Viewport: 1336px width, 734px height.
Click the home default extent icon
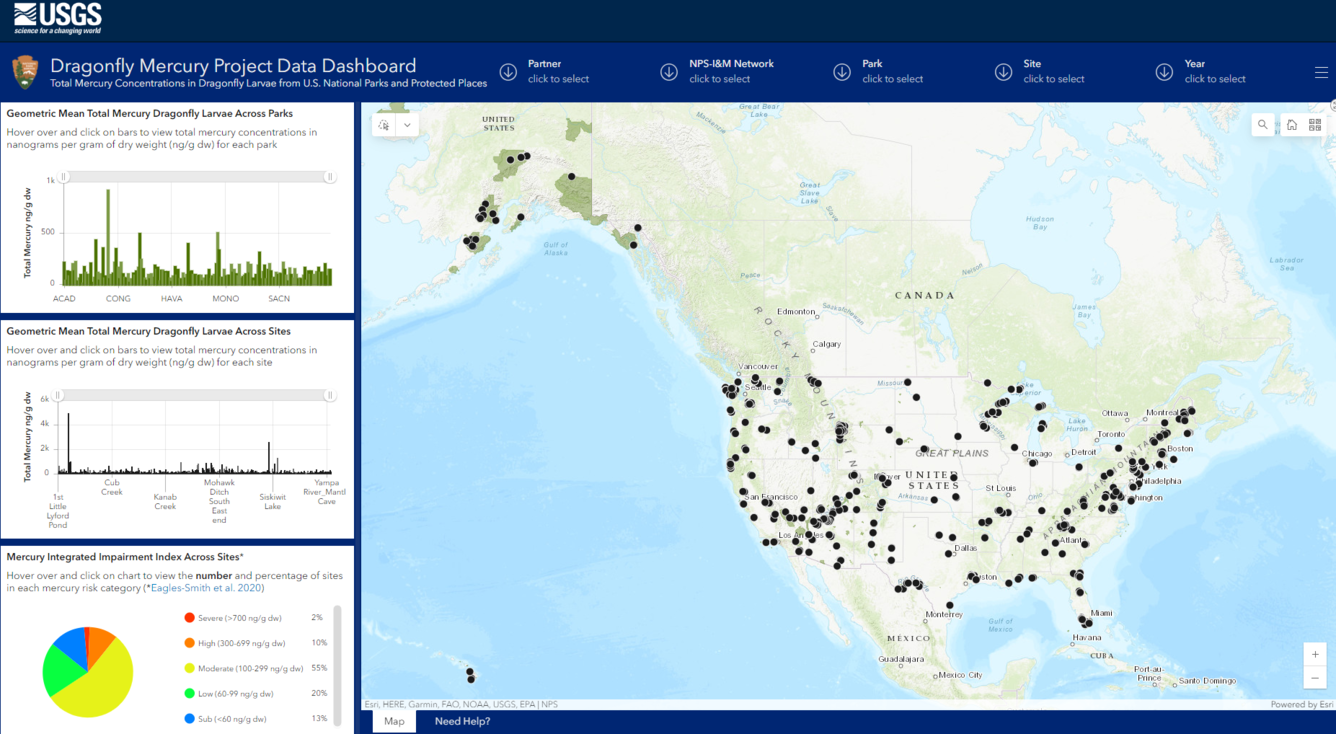click(1291, 124)
